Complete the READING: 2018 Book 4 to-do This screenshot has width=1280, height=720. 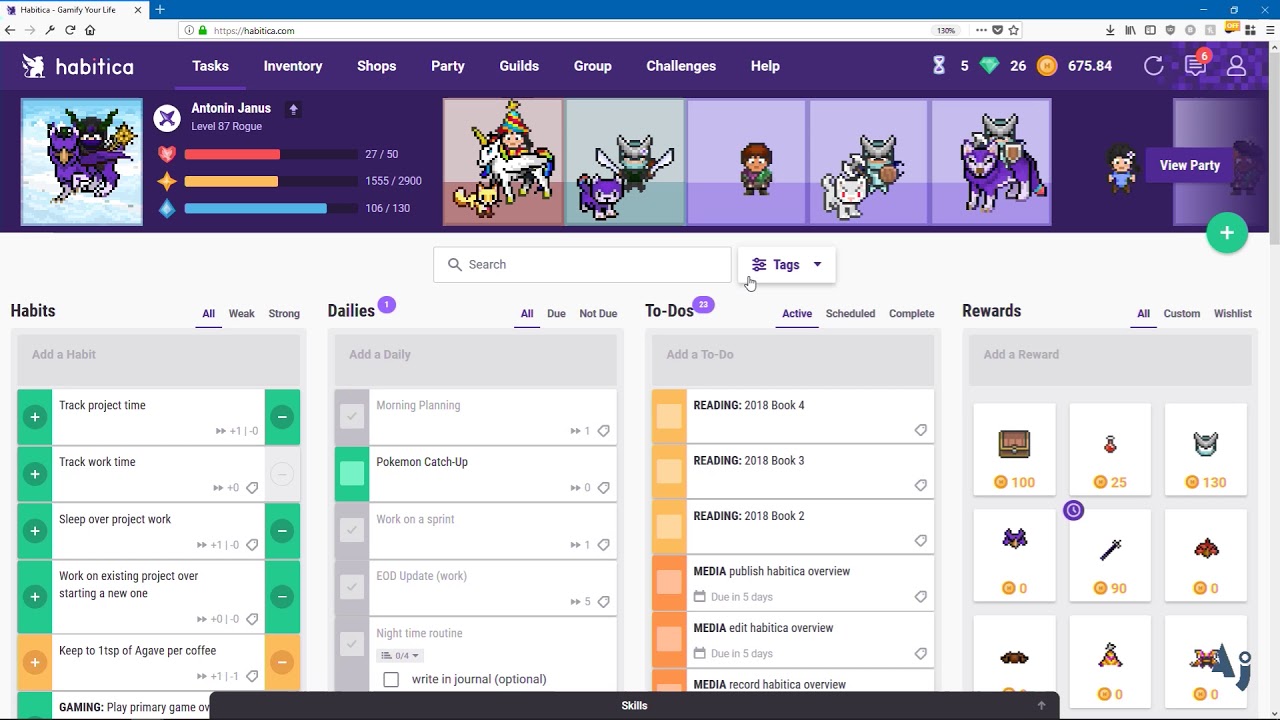tap(669, 417)
